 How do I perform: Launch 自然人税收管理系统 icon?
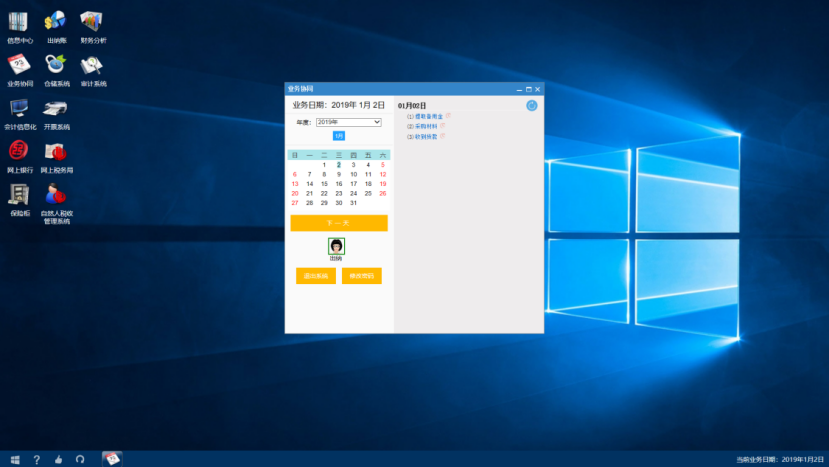[x=56, y=204]
